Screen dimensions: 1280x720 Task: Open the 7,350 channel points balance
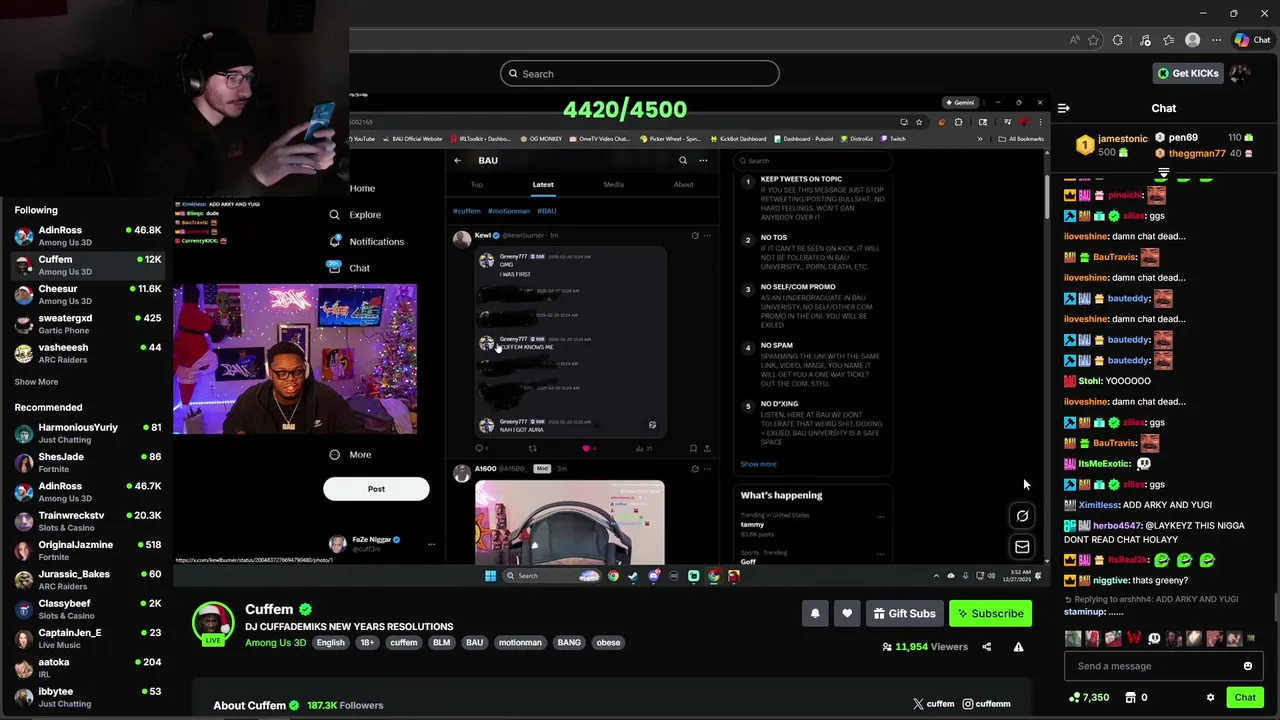pyautogui.click(x=1089, y=698)
